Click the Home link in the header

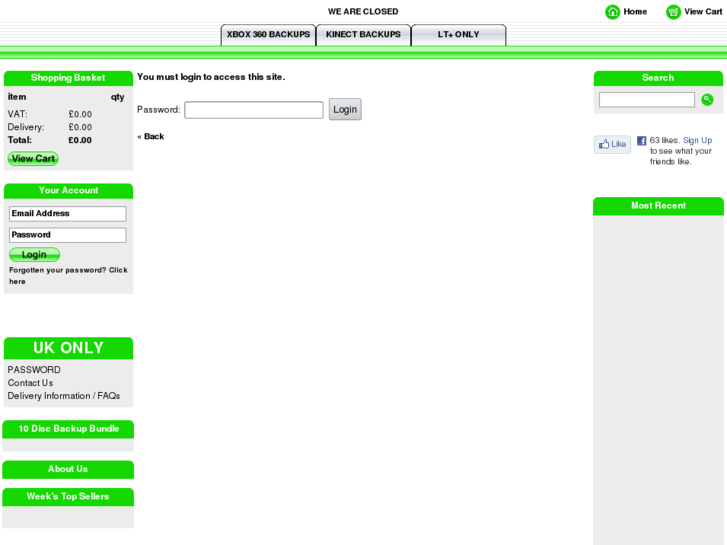[635, 12]
